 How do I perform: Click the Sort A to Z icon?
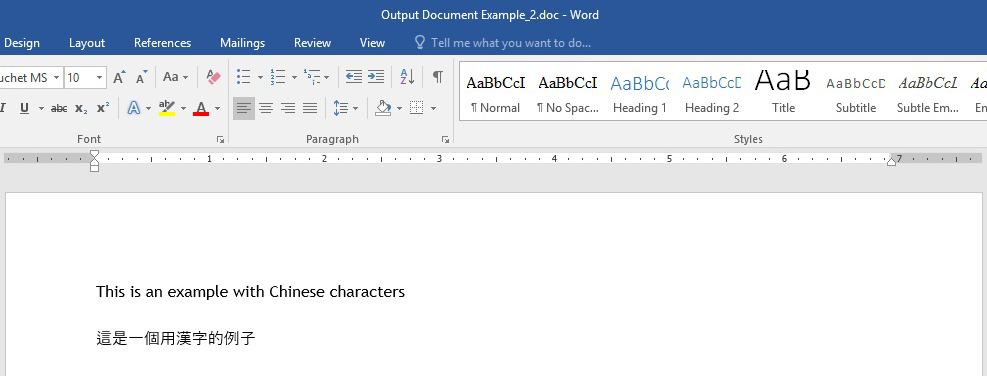point(407,77)
